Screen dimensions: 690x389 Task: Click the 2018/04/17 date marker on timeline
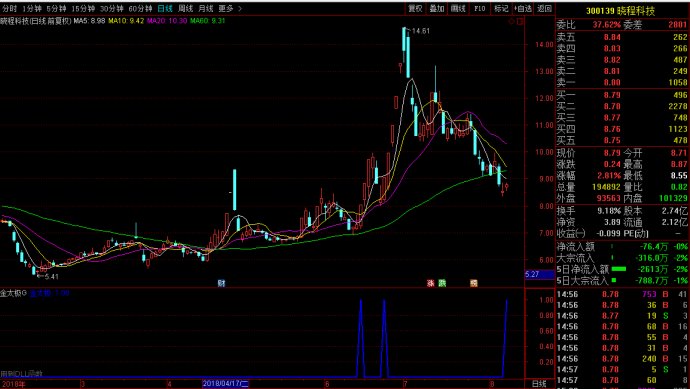coord(225,384)
